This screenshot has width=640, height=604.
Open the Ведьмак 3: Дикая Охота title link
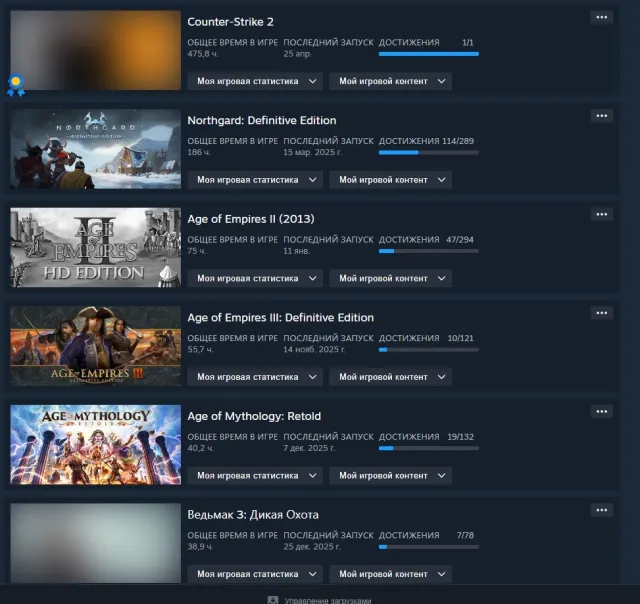[x=253, y=515]
